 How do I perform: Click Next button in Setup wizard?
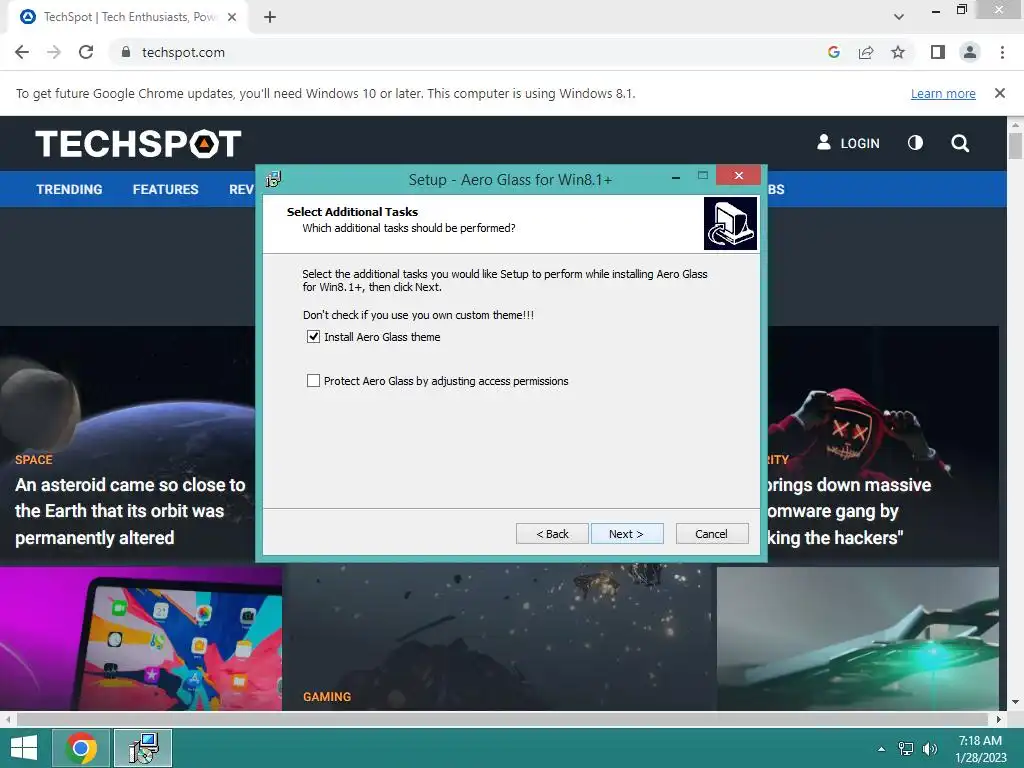tap(627, 534)
